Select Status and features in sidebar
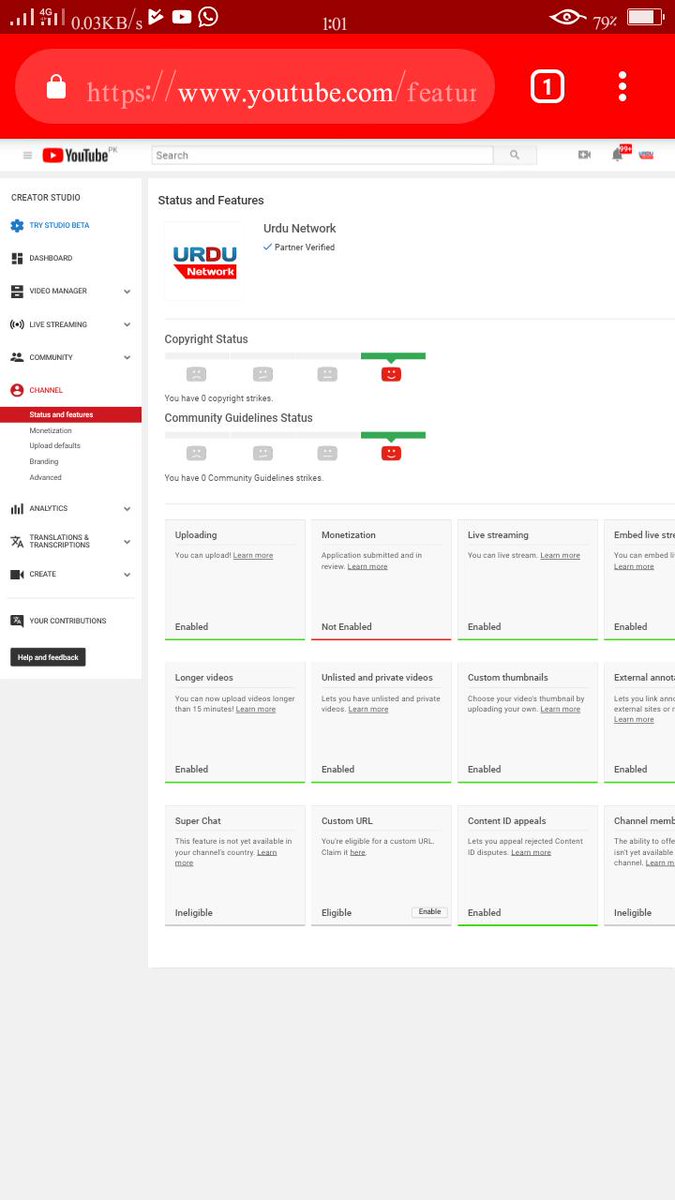Screen dimensions: 675x1200 coord(70,415)
